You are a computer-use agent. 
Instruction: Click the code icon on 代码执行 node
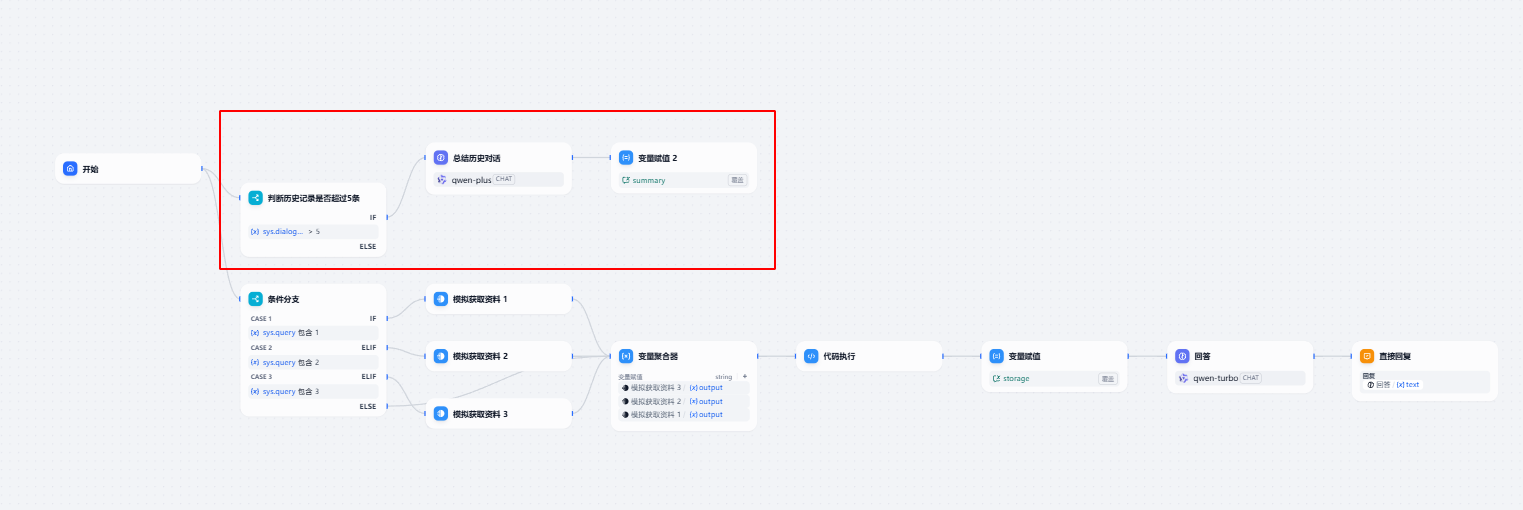click(x=811, y=356)
